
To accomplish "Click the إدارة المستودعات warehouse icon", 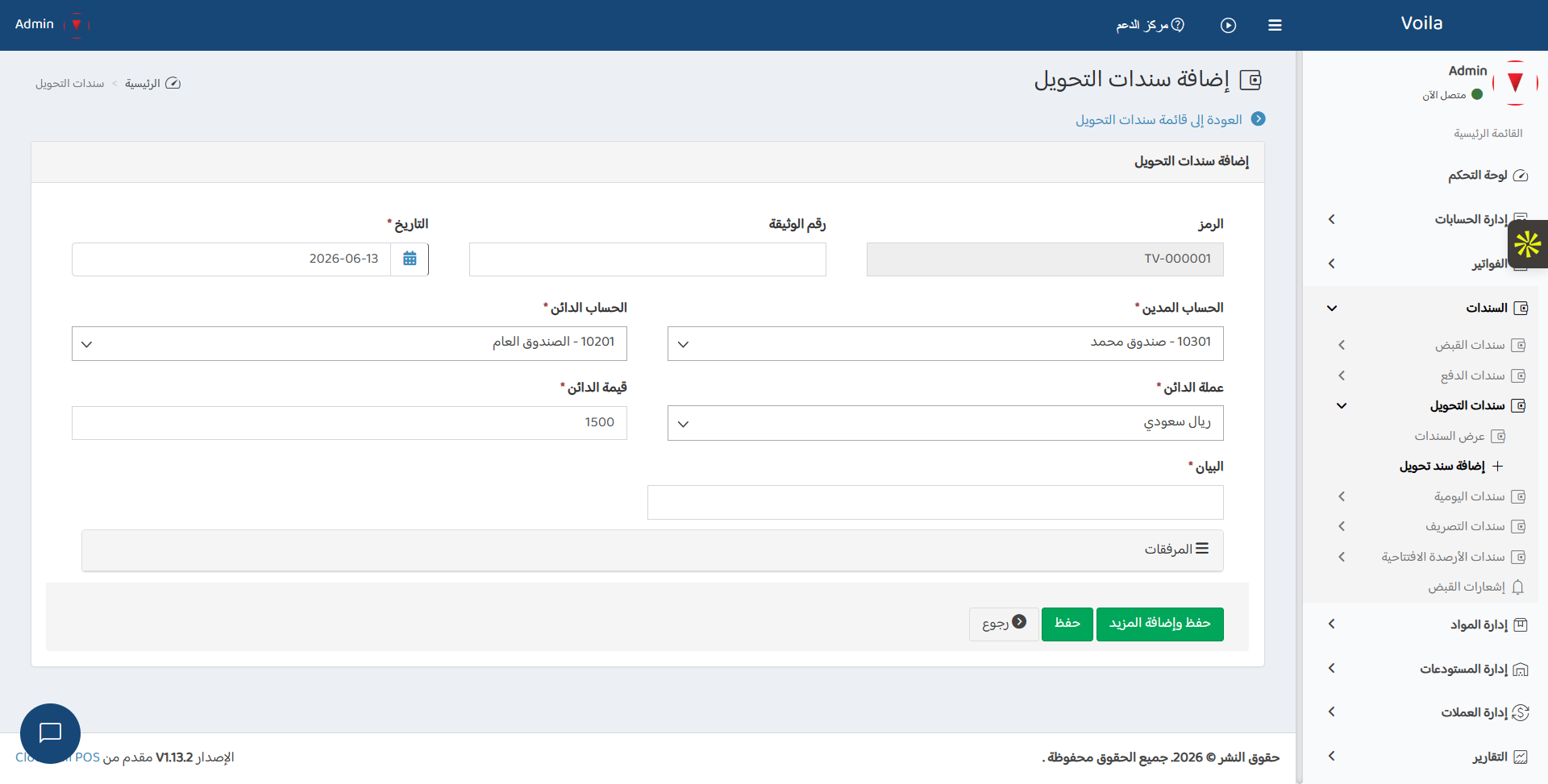I will 1521,669.
